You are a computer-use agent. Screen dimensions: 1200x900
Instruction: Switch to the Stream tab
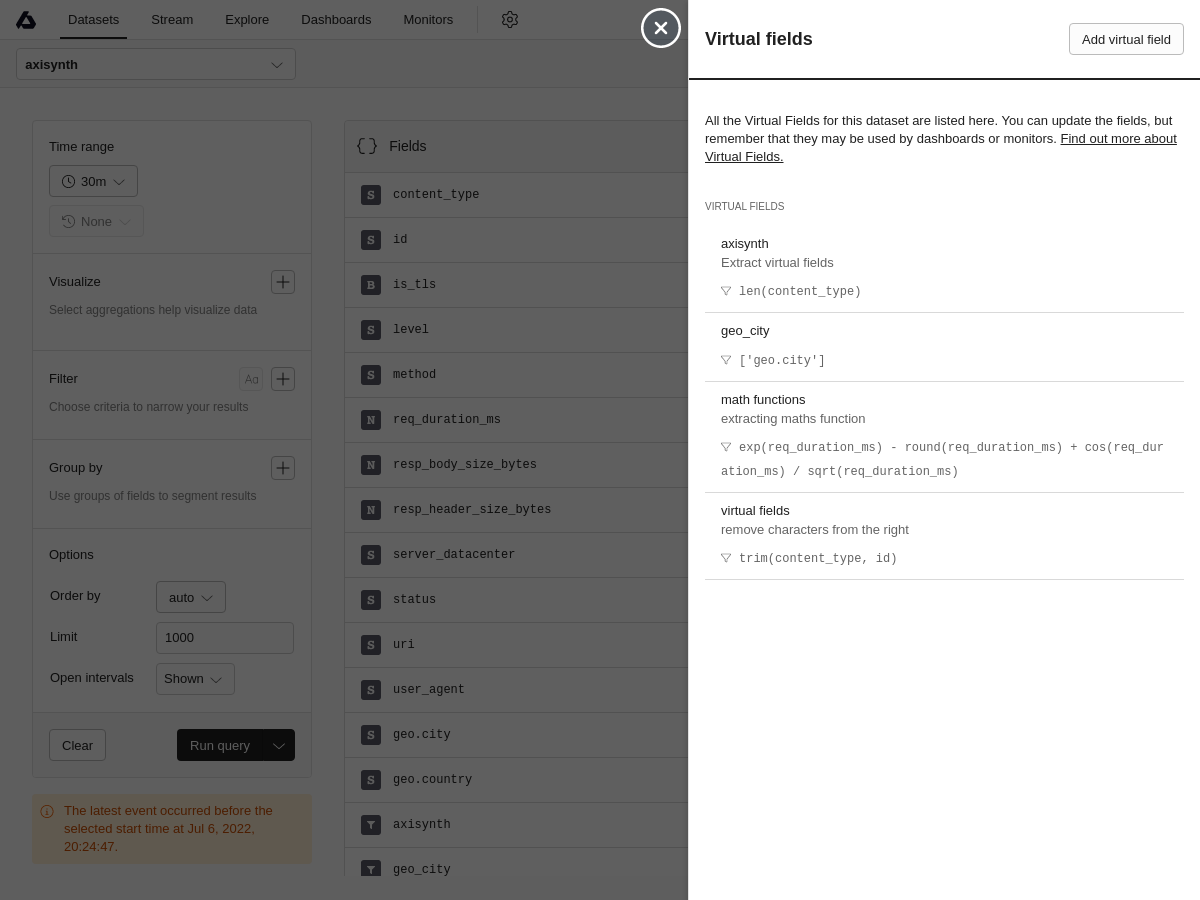coord(172,20)
